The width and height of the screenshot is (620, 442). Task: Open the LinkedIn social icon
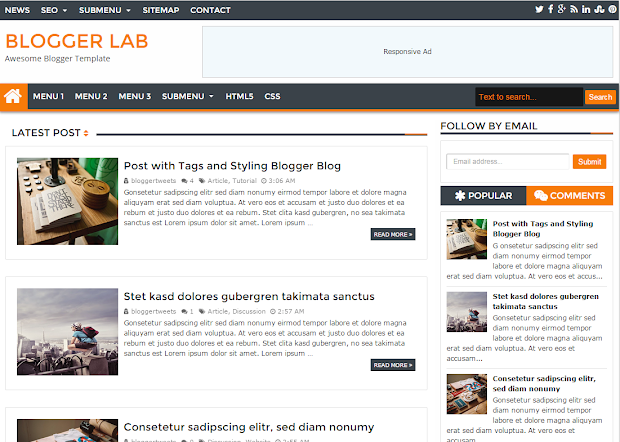pos(586,9)
